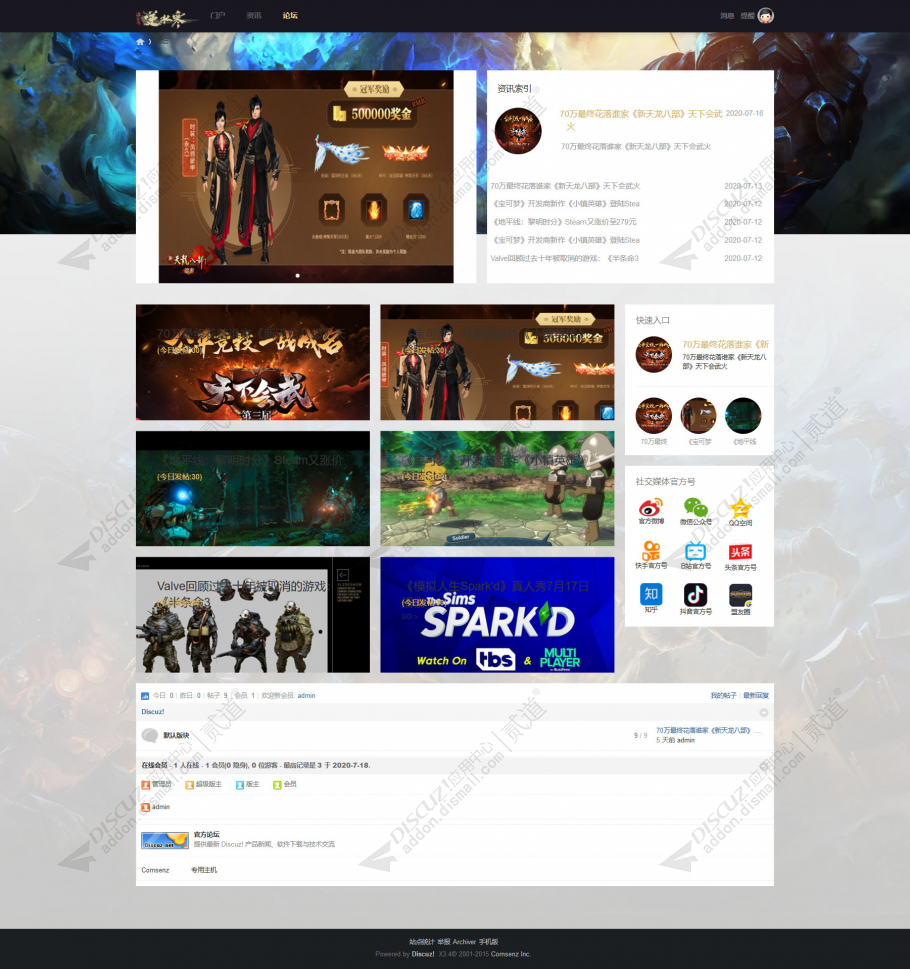Go home via breadcrumb house icon
The image size is (910, 969).
pyautogui.click(x=140, y=41)
